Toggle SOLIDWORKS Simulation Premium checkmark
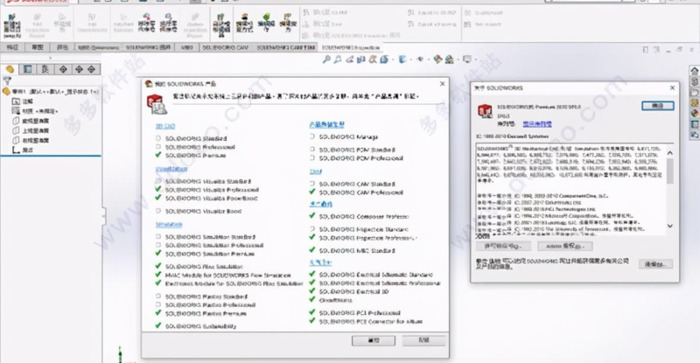The height and width of the screenshot is (363, 700). coord(158,253)
